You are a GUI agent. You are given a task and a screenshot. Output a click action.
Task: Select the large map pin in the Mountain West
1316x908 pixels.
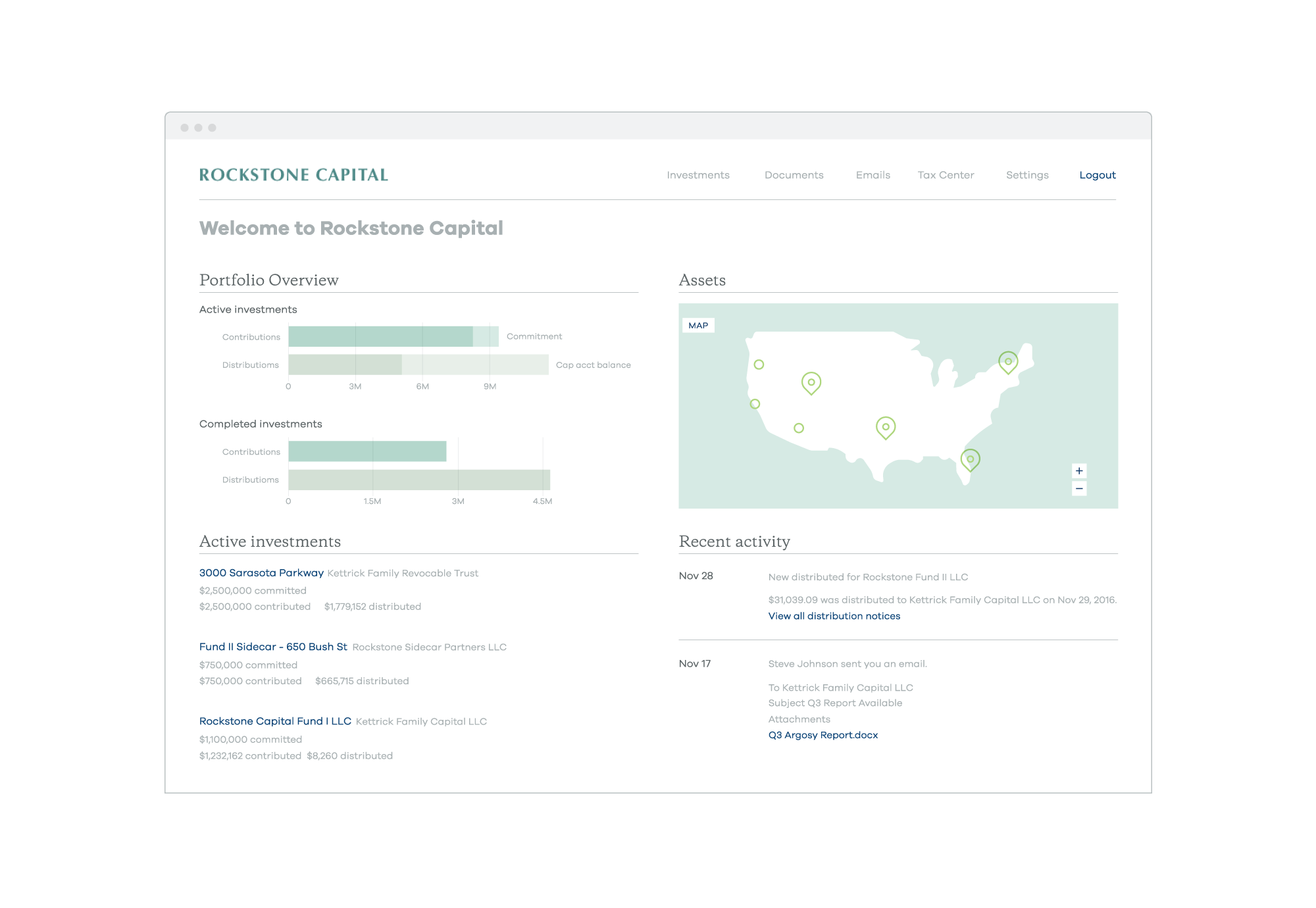pyautogui.click(x=811, y=382)
